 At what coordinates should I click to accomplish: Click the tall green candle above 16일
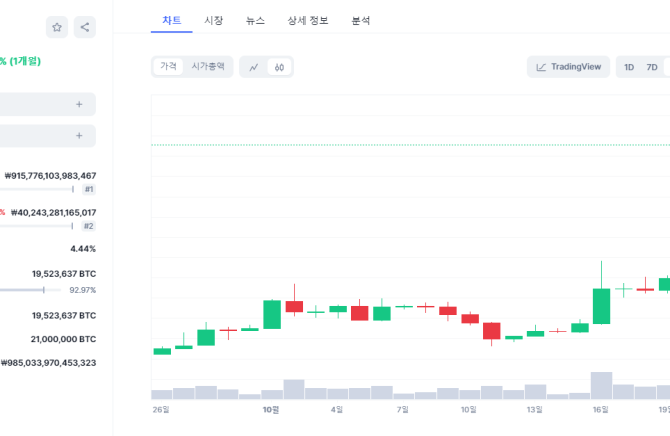tap(601, 306)
